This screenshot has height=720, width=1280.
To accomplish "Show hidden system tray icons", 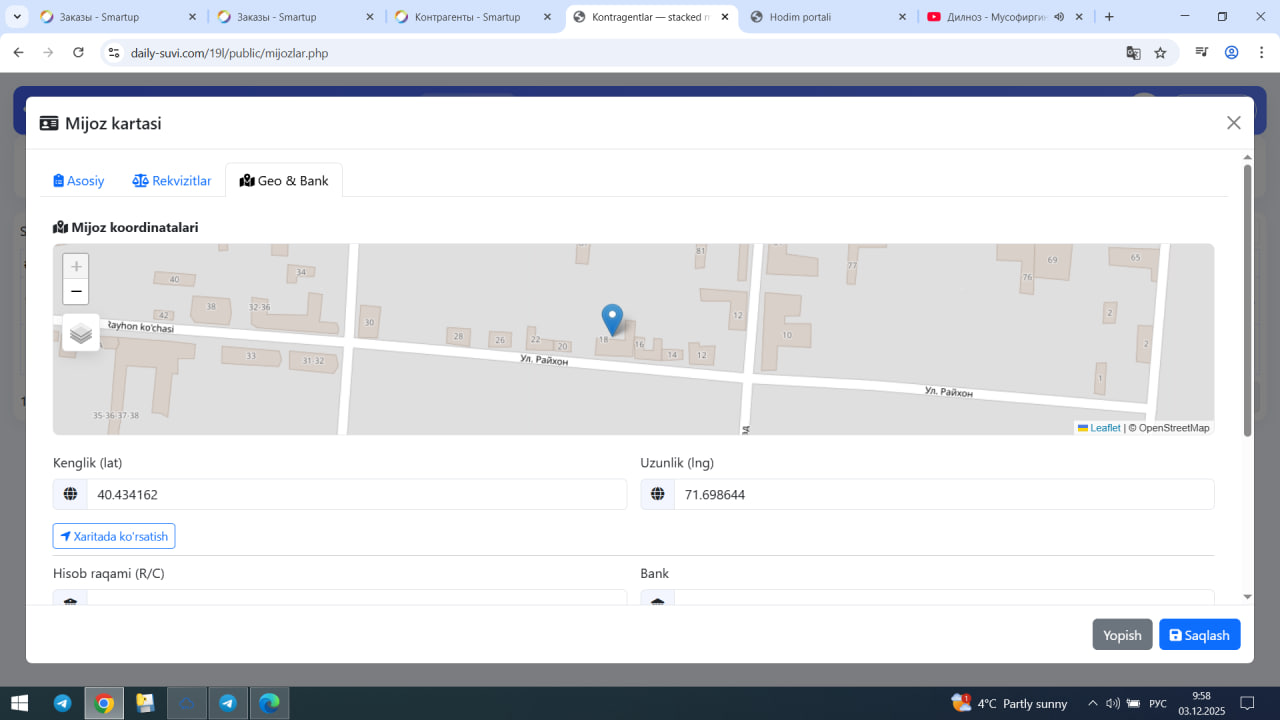I will coord(1093,704).
